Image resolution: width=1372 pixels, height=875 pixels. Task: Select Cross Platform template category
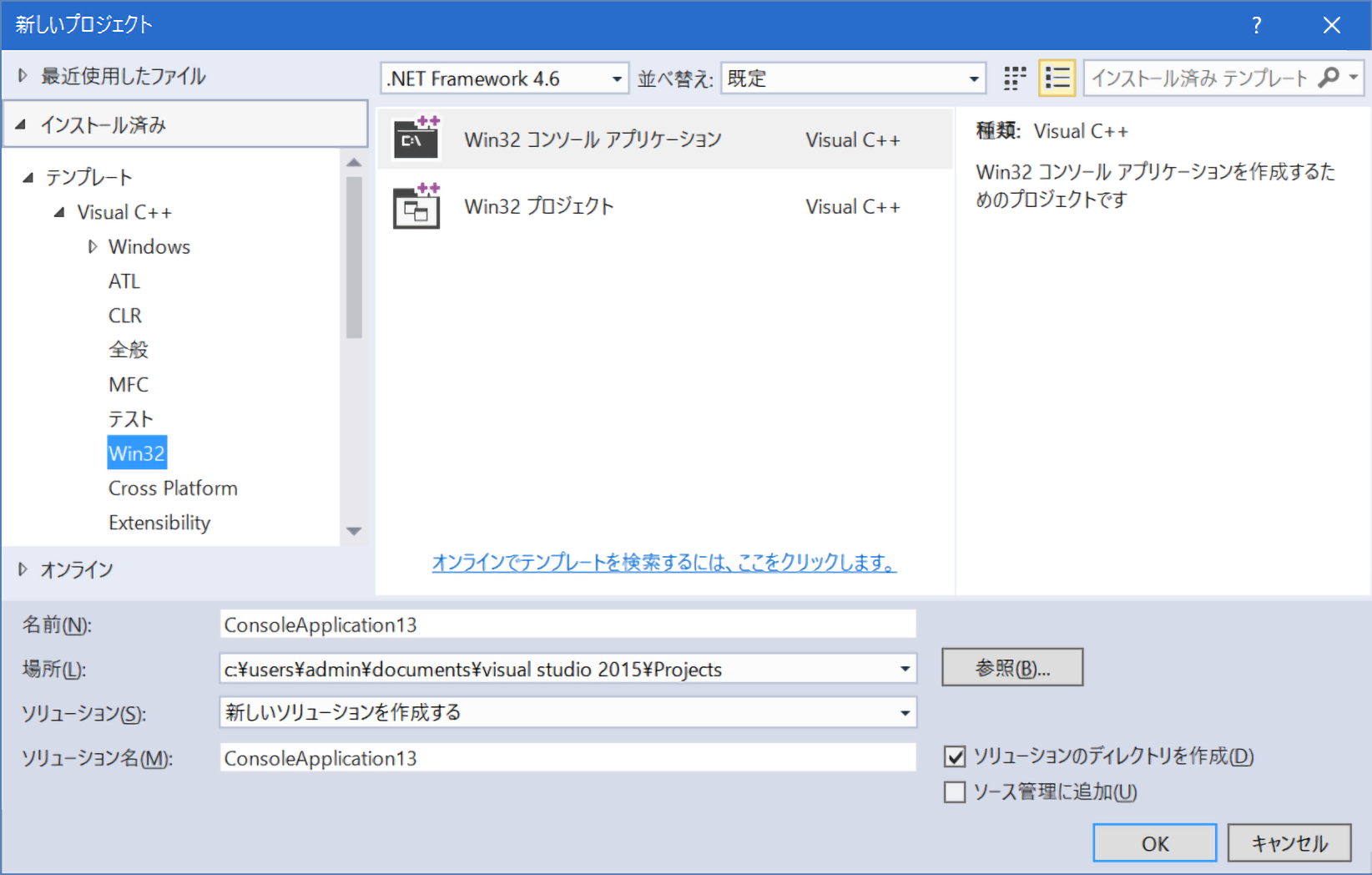click(x=173, y=488)
